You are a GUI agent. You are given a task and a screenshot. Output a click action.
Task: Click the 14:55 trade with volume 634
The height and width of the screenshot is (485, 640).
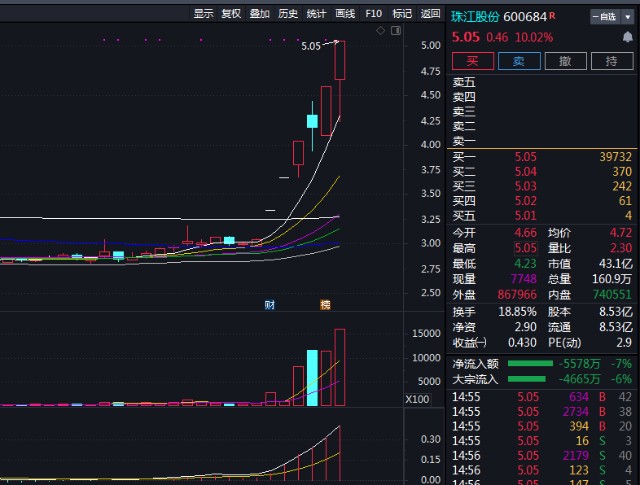pyautogui.click(x=542, y=397)
